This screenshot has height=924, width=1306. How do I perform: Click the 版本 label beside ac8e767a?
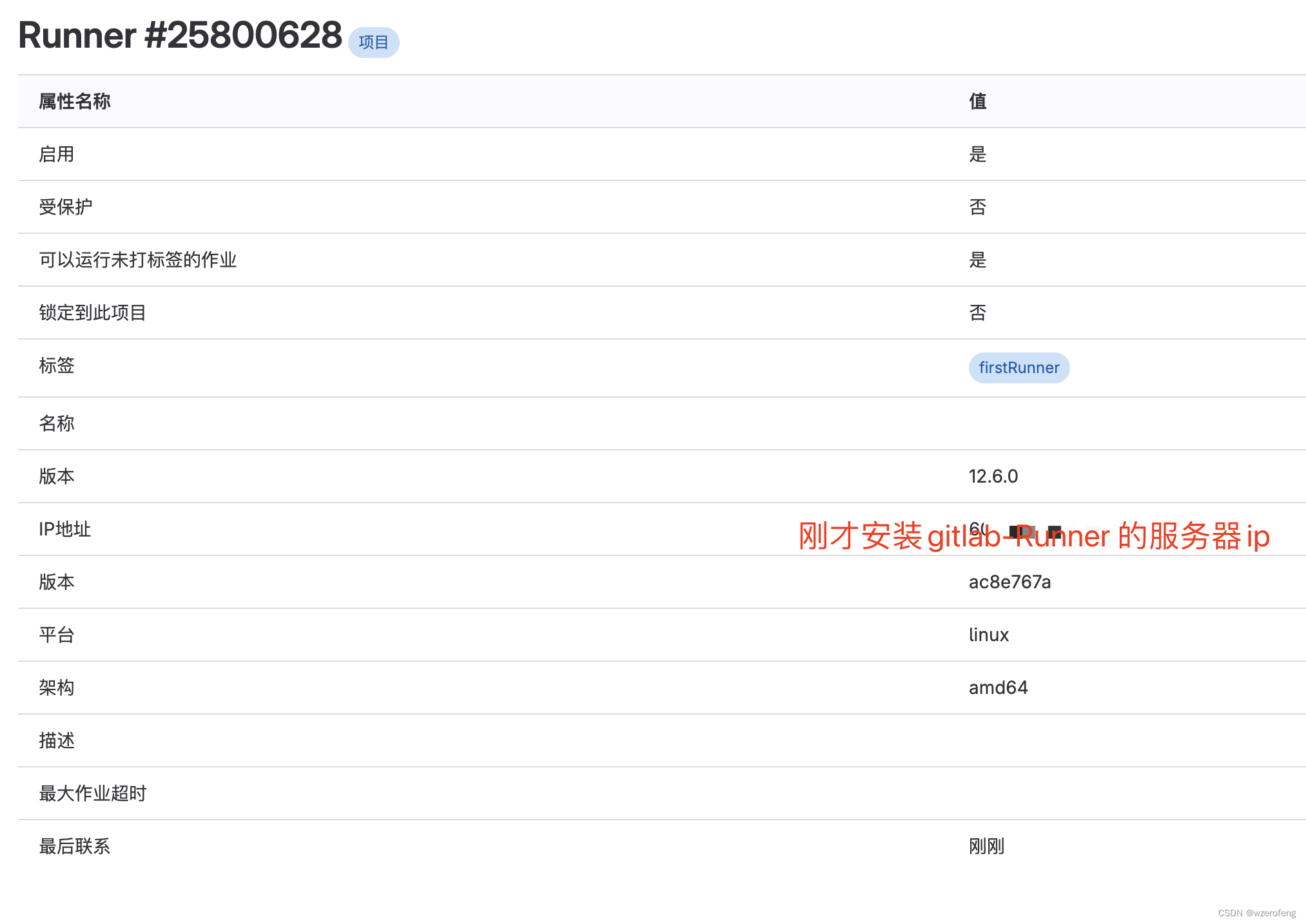coord(57,582)
